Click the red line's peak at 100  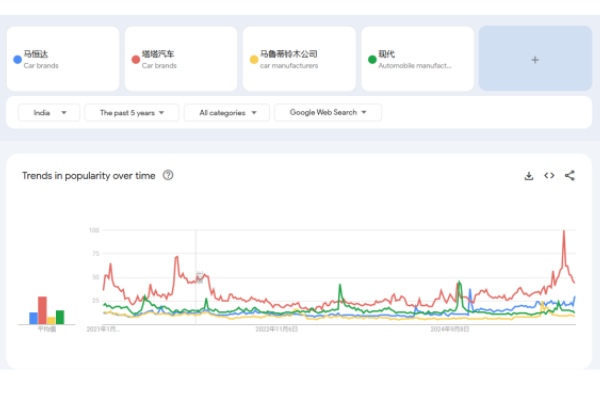564,231
